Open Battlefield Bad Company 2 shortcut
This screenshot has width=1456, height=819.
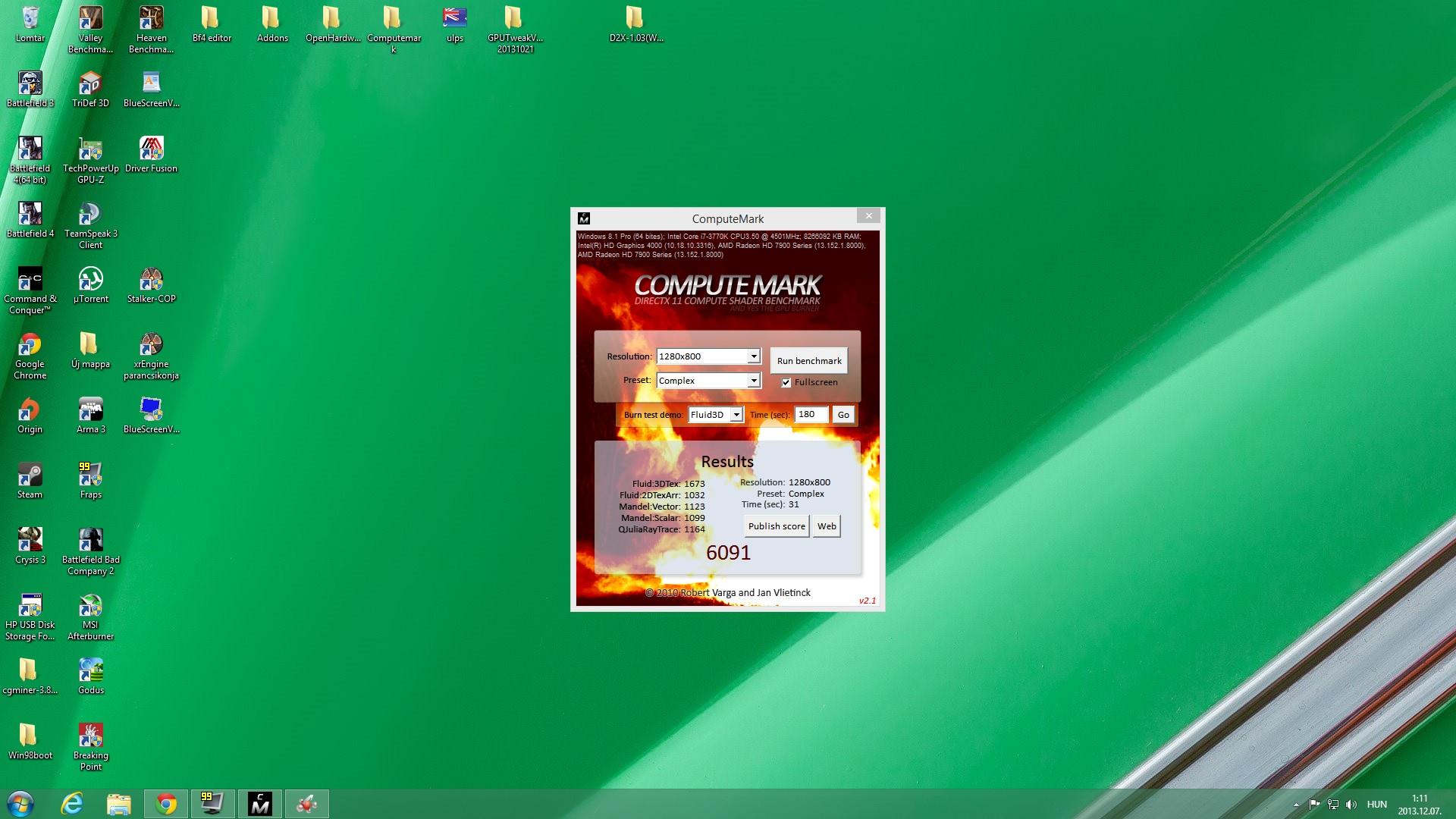tap(90, 551)
